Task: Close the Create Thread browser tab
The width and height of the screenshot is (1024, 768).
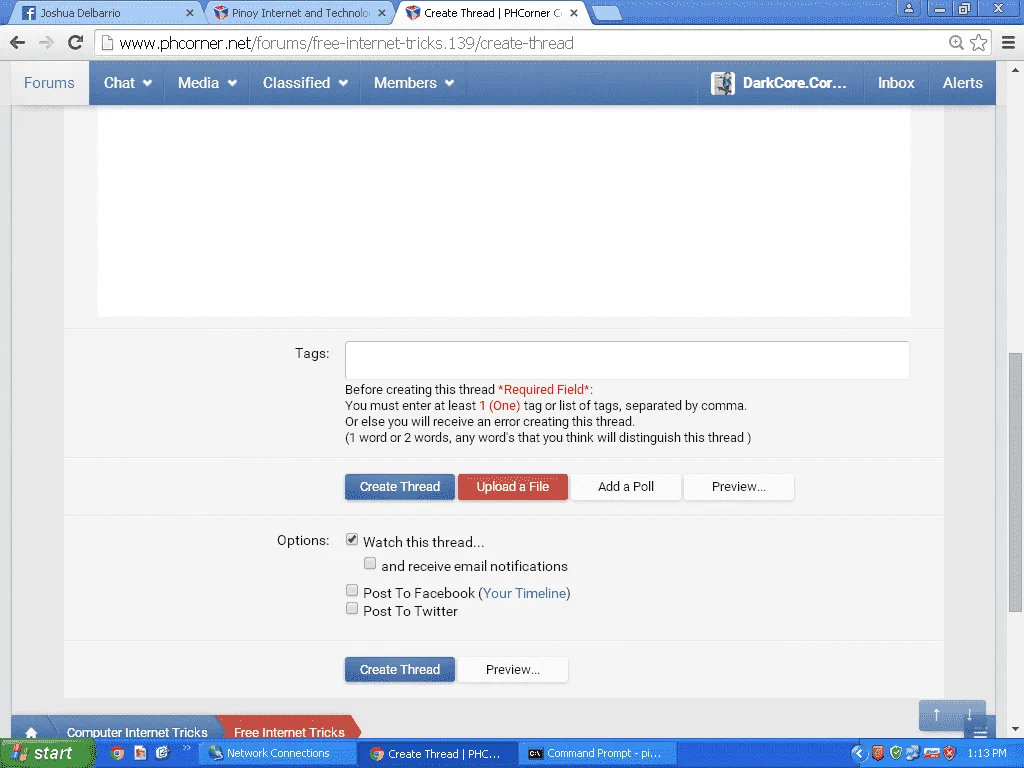Action: 573,12
